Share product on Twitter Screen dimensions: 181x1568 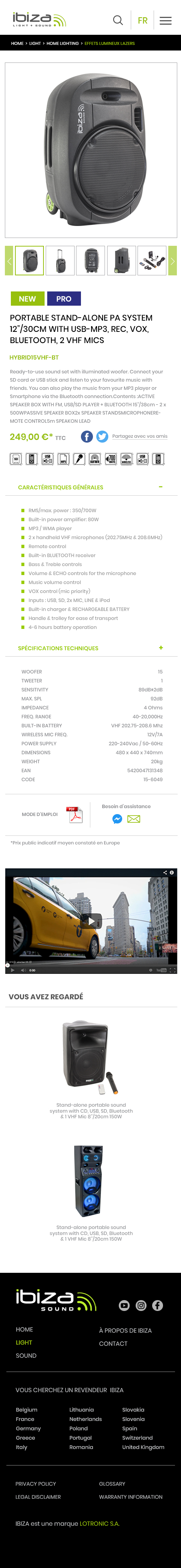tap(102, 437)
